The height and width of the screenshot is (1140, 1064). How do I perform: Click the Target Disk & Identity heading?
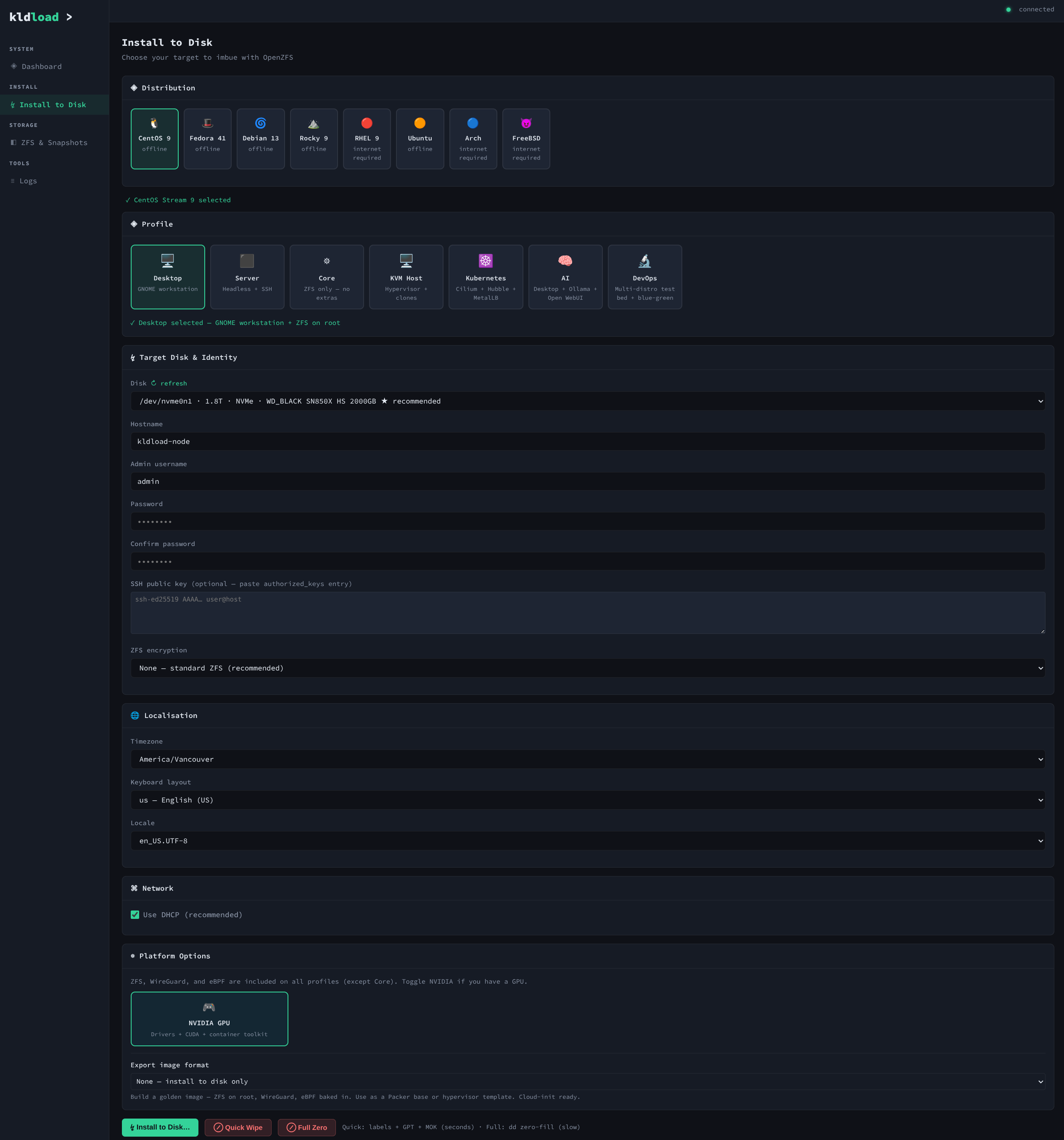[x=184, y=357]
